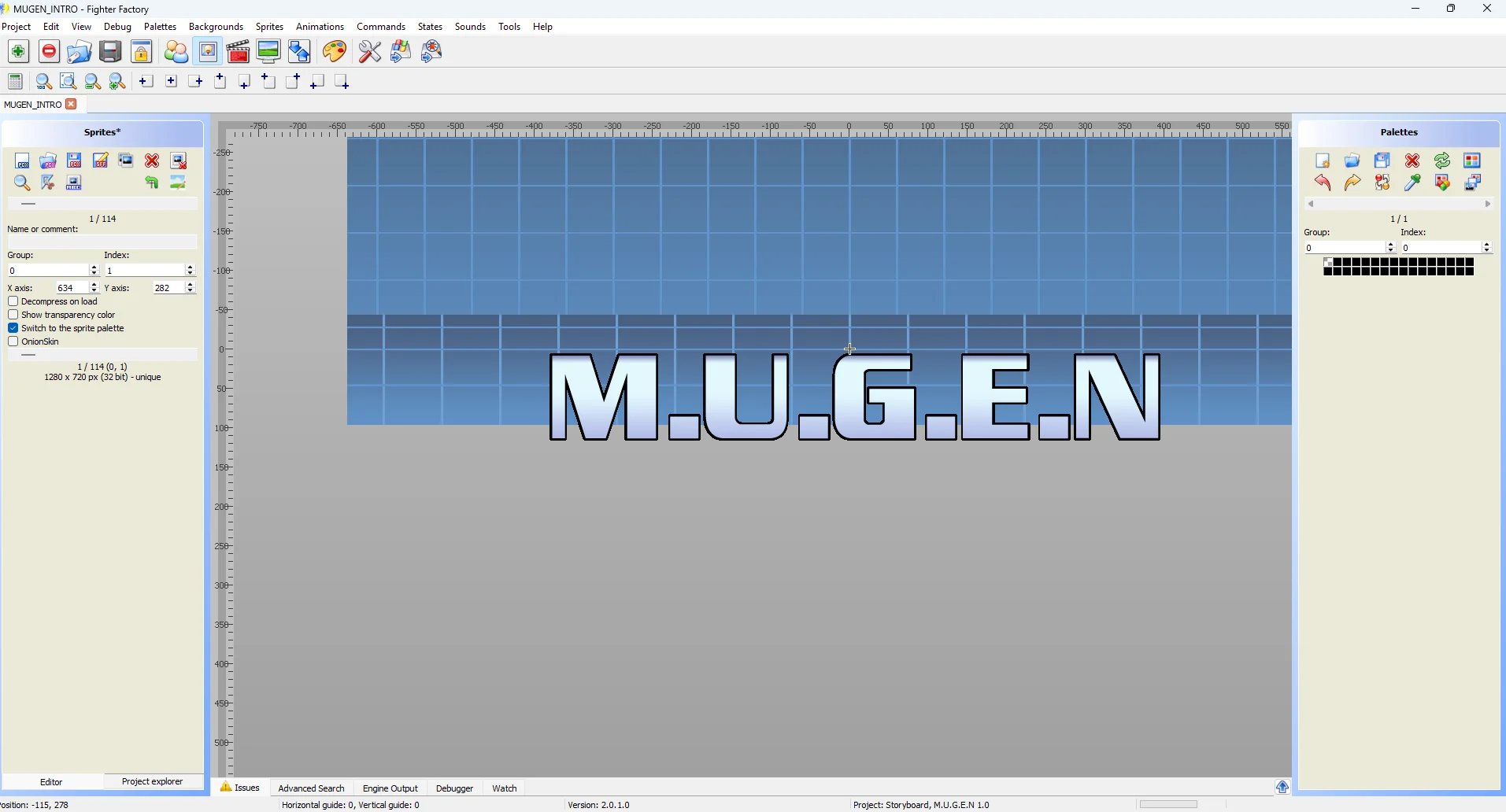Click the Name or comment input field
The image size is (1506, 812).
102,242
